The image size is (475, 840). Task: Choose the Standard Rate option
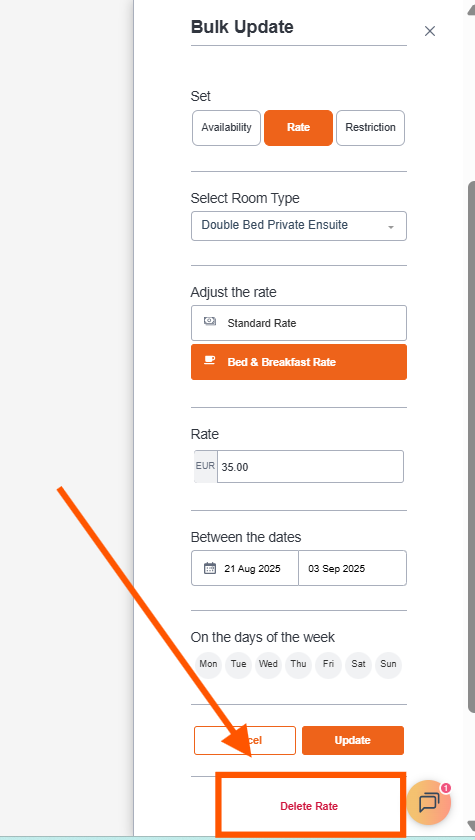(x=299, y=323)
